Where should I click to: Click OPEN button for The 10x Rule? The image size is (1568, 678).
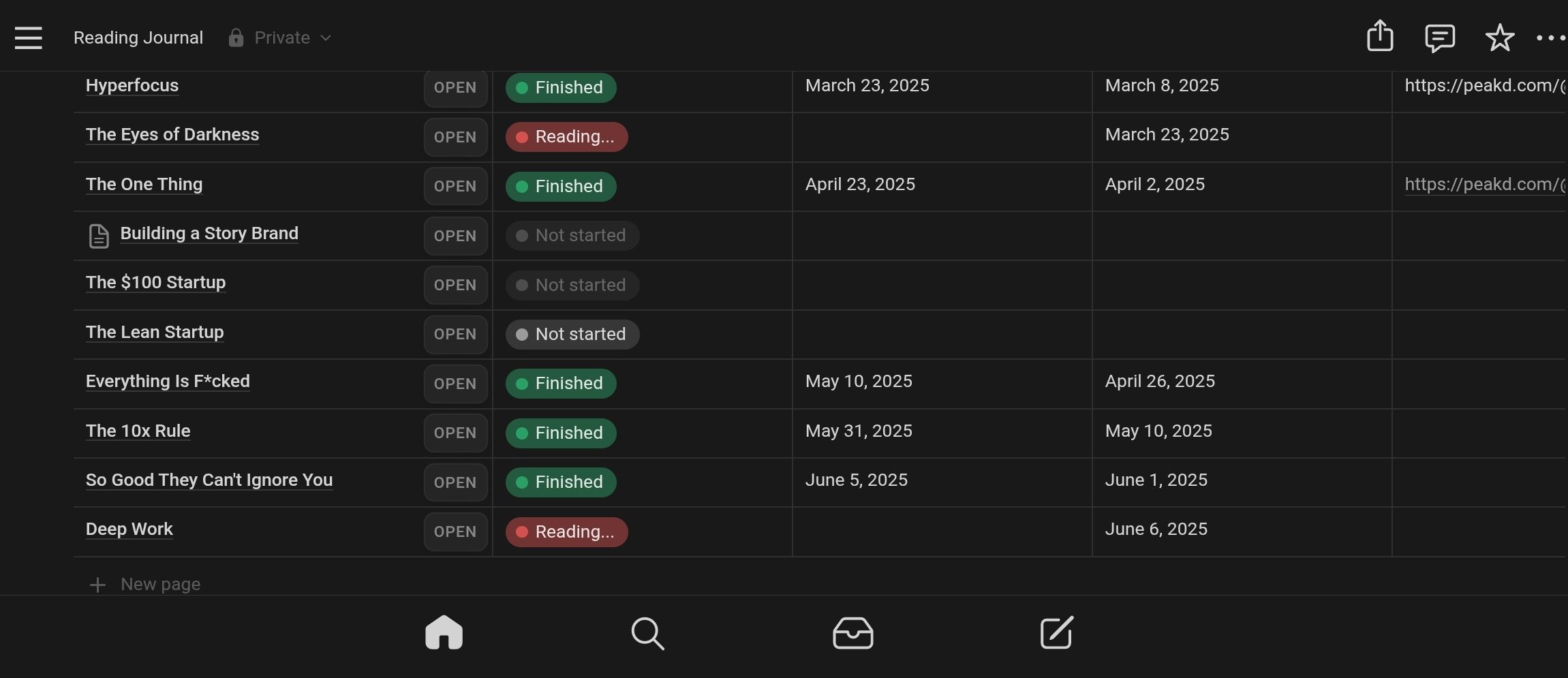(x=455, y=433)
